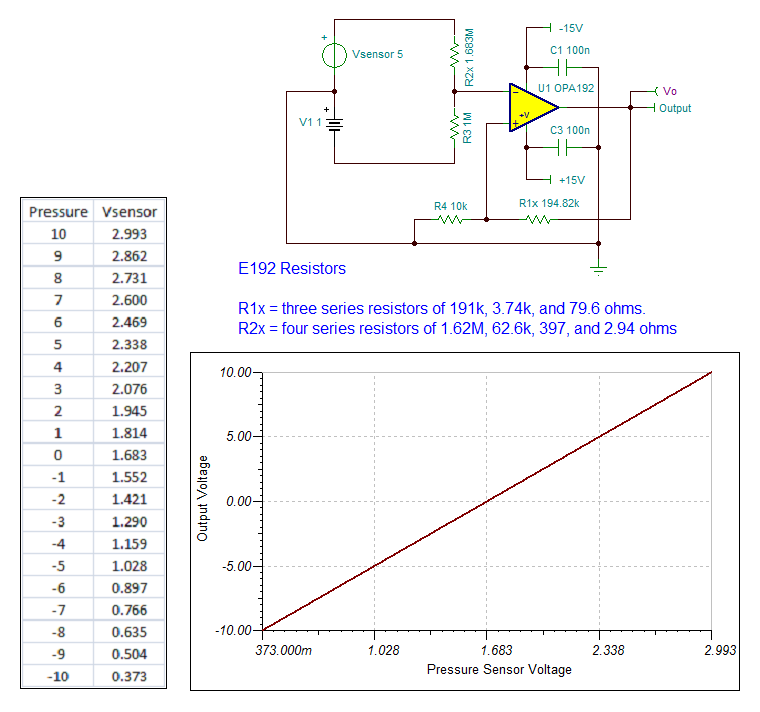Viewport: 760px width, 712px height.
Task: Select table cell with value 0.766
Action: [x=129, y=610]
